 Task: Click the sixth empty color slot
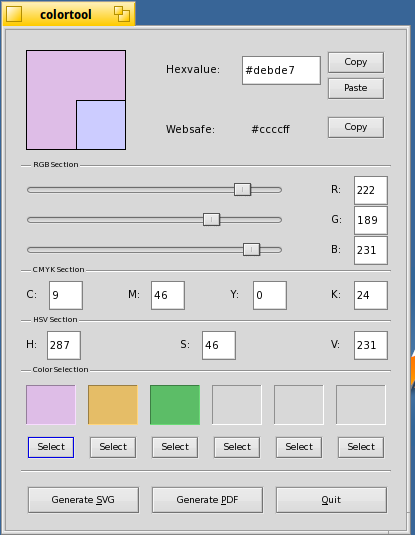coord(361,405)
